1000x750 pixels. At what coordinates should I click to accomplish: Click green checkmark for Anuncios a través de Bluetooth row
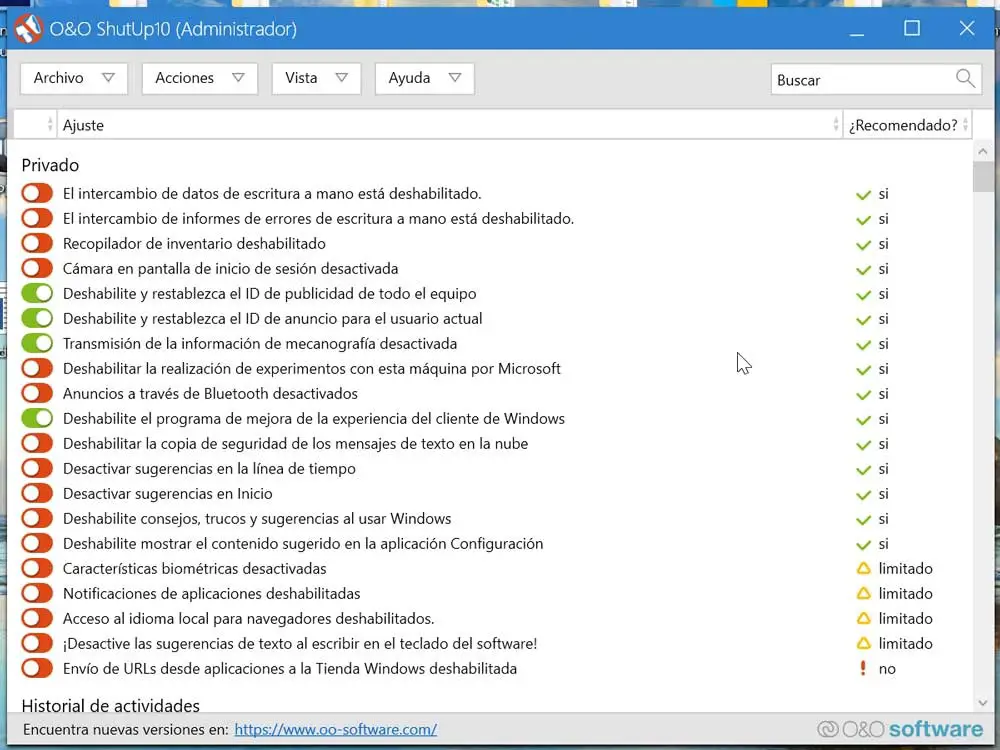pos(864,394)
